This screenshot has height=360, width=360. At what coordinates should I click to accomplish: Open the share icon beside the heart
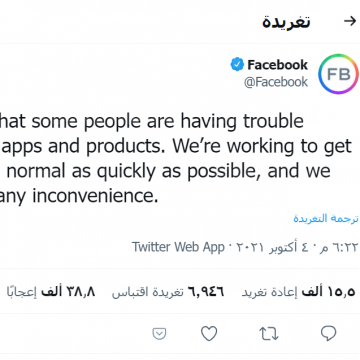tap(159, 334)
